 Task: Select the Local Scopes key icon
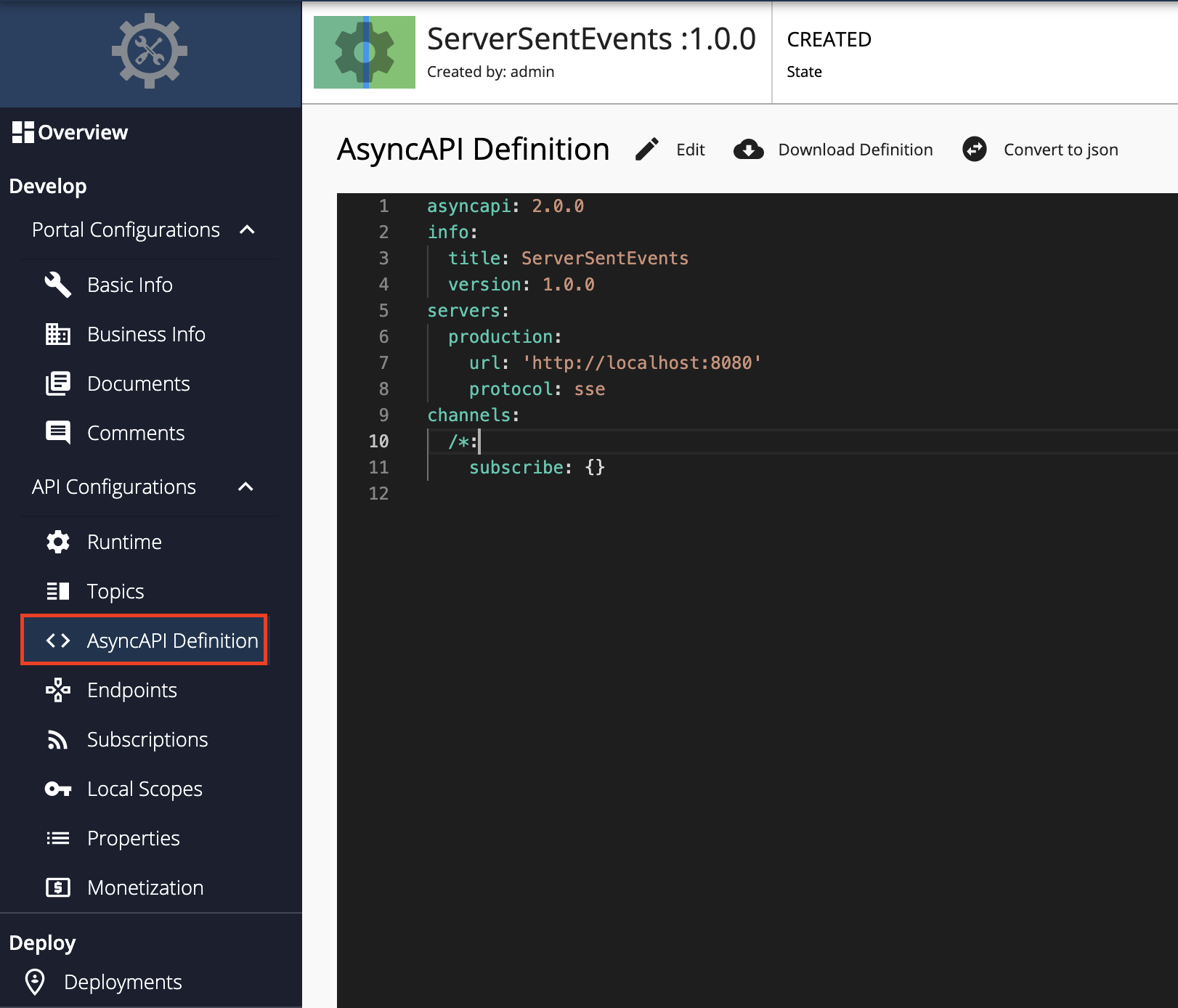pos(57,789)
